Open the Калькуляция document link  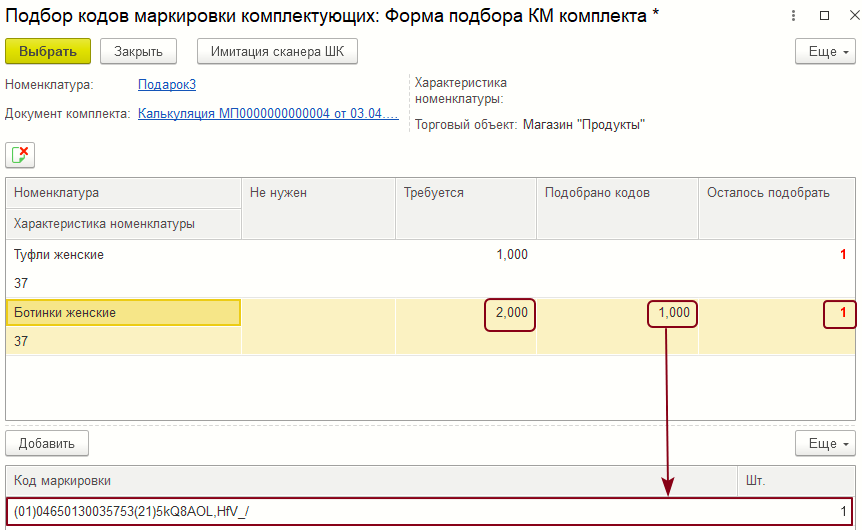tap(268, 114)
